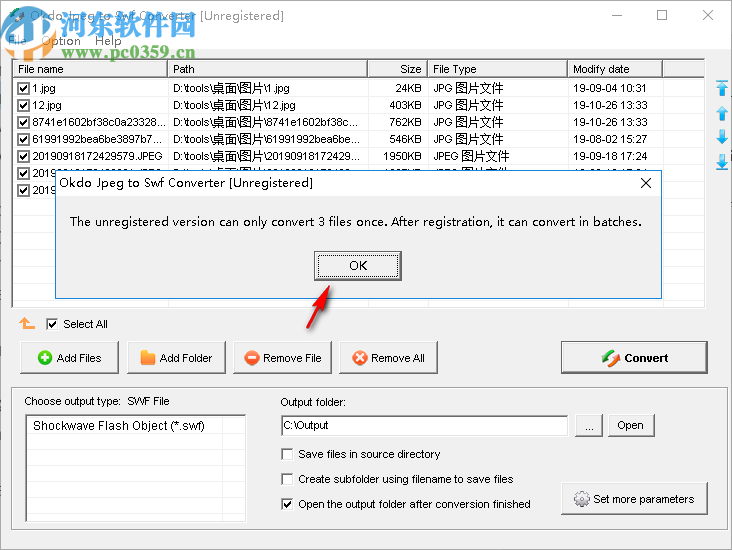The image size is (732, 550).
Task: Click the Add Folder button
Action: pos(176,358)
